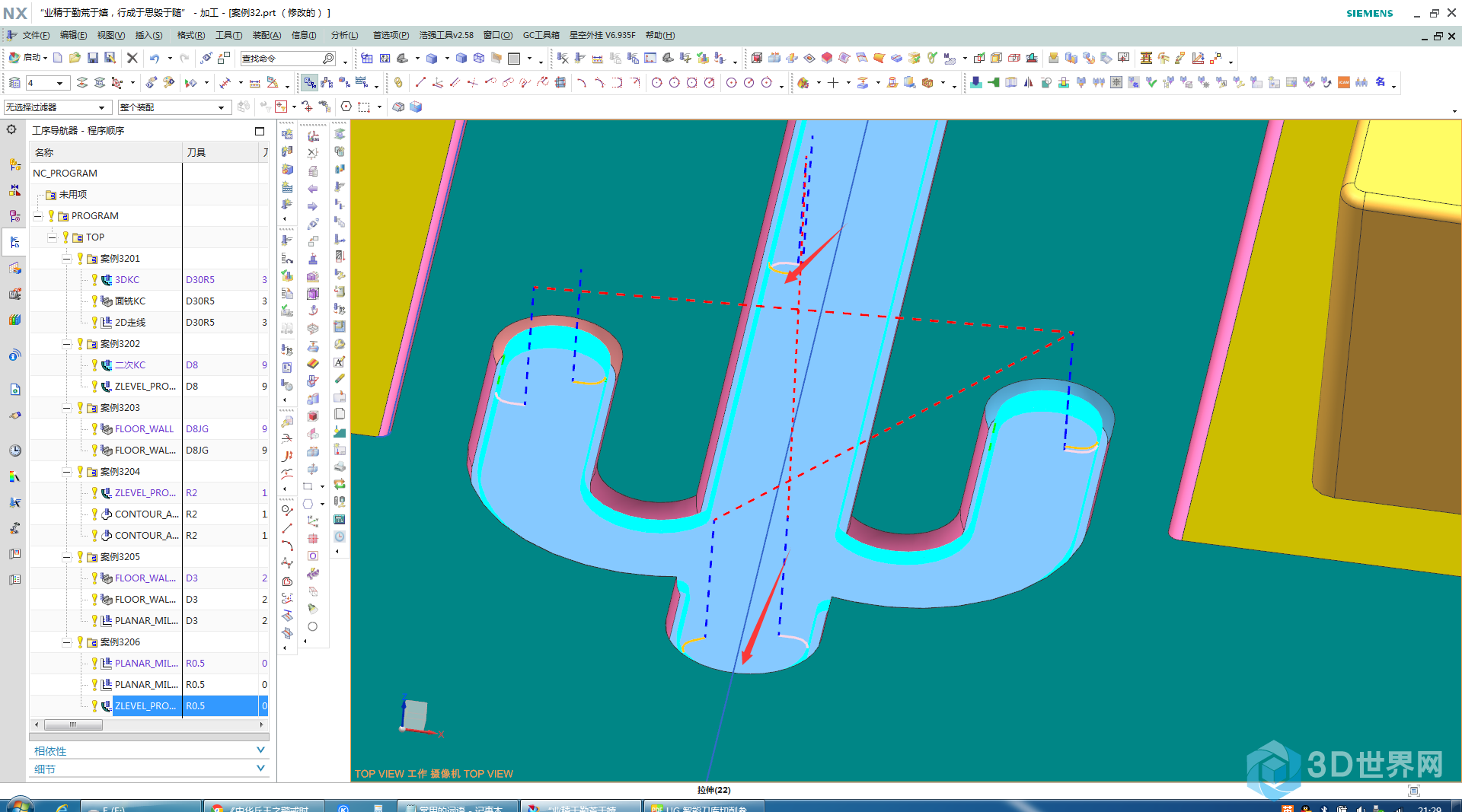The image size is (1462, 812).
Task: Delete the selection with the X icon
Action: coord(132,58)
